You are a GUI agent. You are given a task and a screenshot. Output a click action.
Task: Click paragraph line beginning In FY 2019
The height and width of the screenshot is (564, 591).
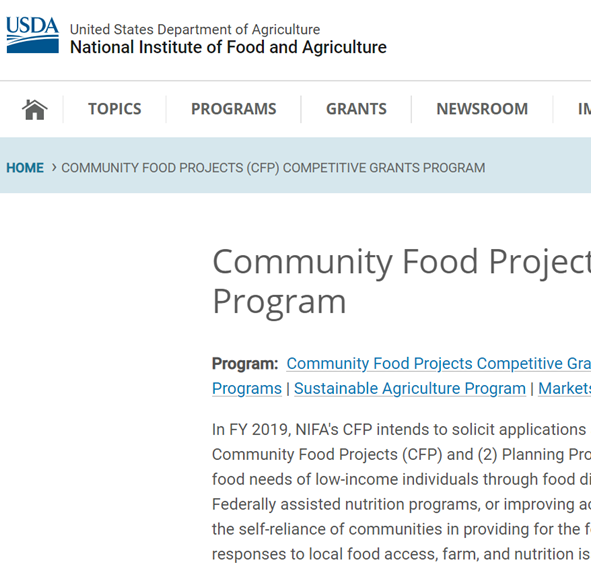pyautogui.click(x=401, y=429)
